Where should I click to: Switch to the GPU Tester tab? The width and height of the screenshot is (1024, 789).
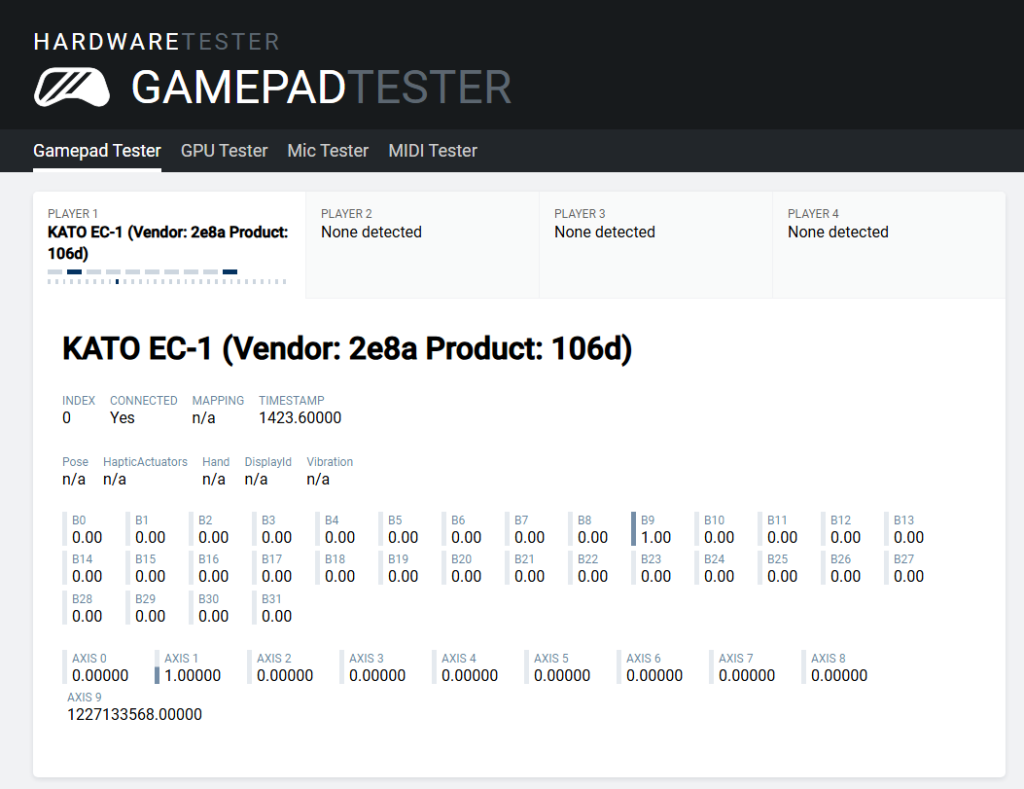(x=224, y=151)
